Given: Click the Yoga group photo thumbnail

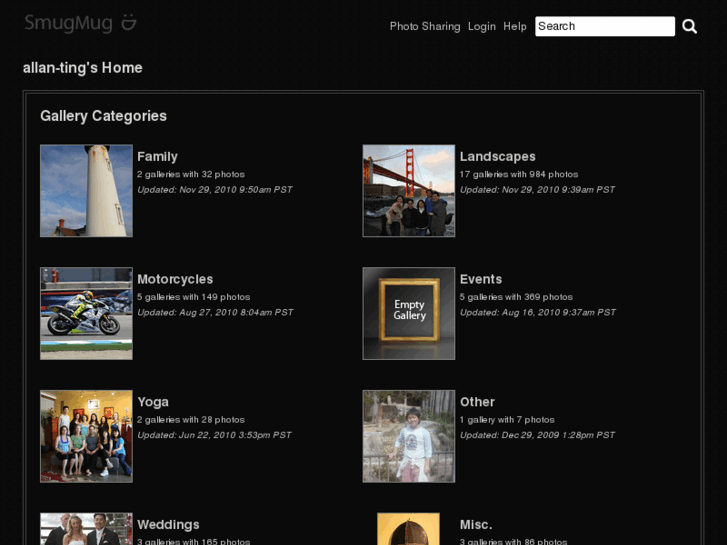Looking at the screenshot, I should click(x=86, y=436).
